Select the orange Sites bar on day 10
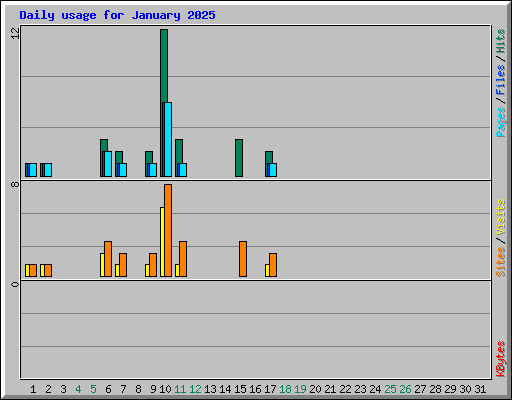The width and height of the screenshot is (512, 400). (x=168, y=230)
